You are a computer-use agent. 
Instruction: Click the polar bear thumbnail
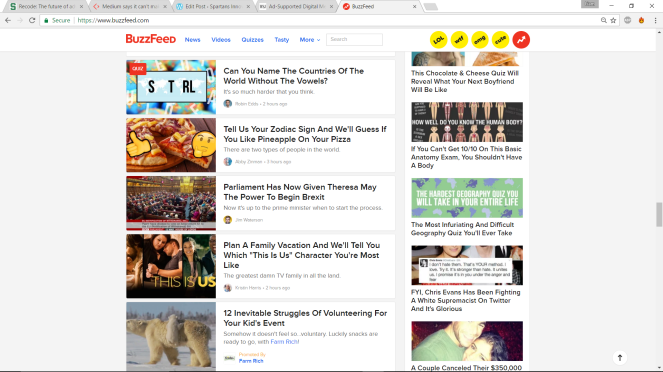(x=171, y=336)
